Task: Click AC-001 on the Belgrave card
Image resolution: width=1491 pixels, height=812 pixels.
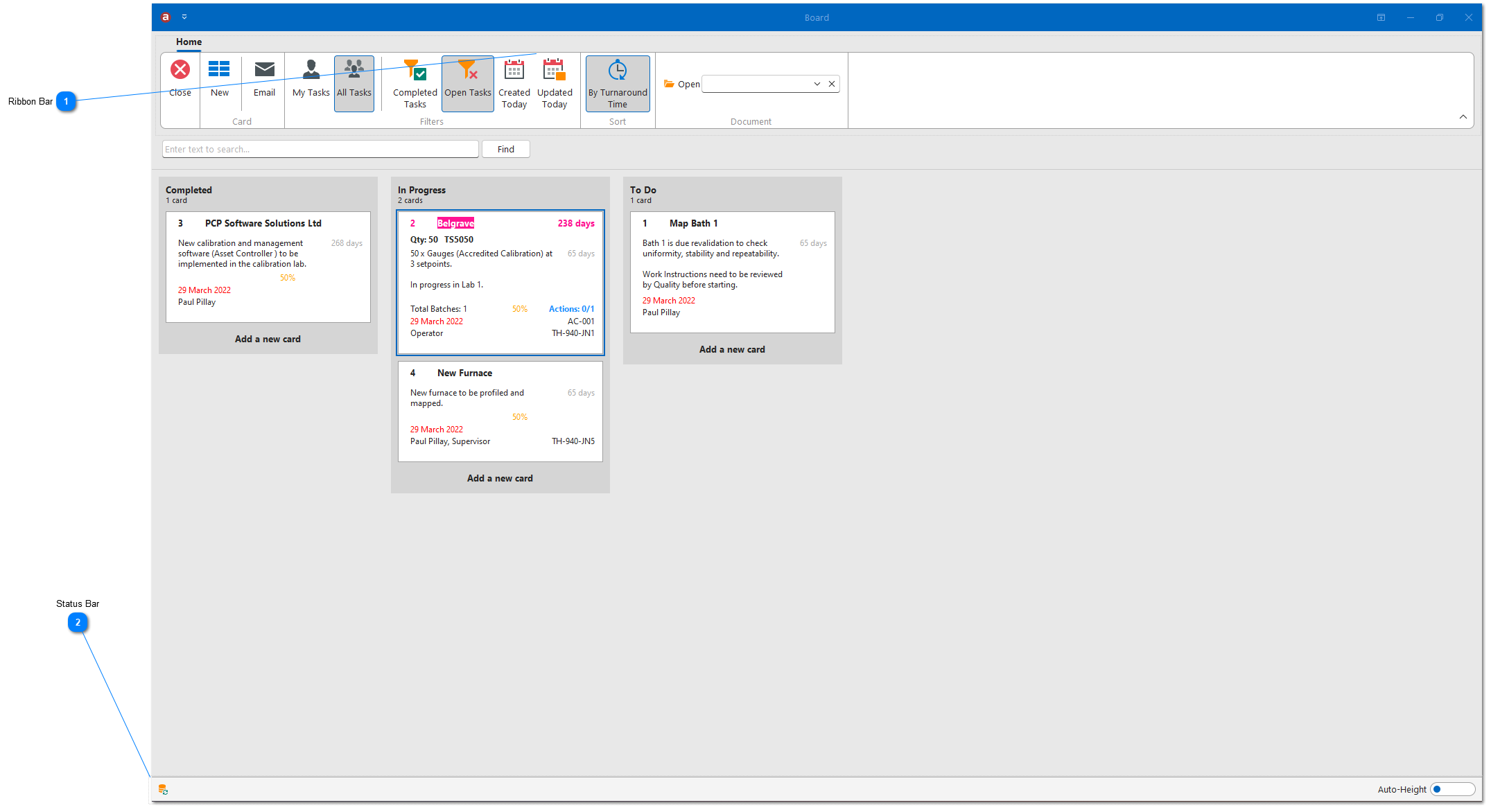Action: tap(581, 321)
